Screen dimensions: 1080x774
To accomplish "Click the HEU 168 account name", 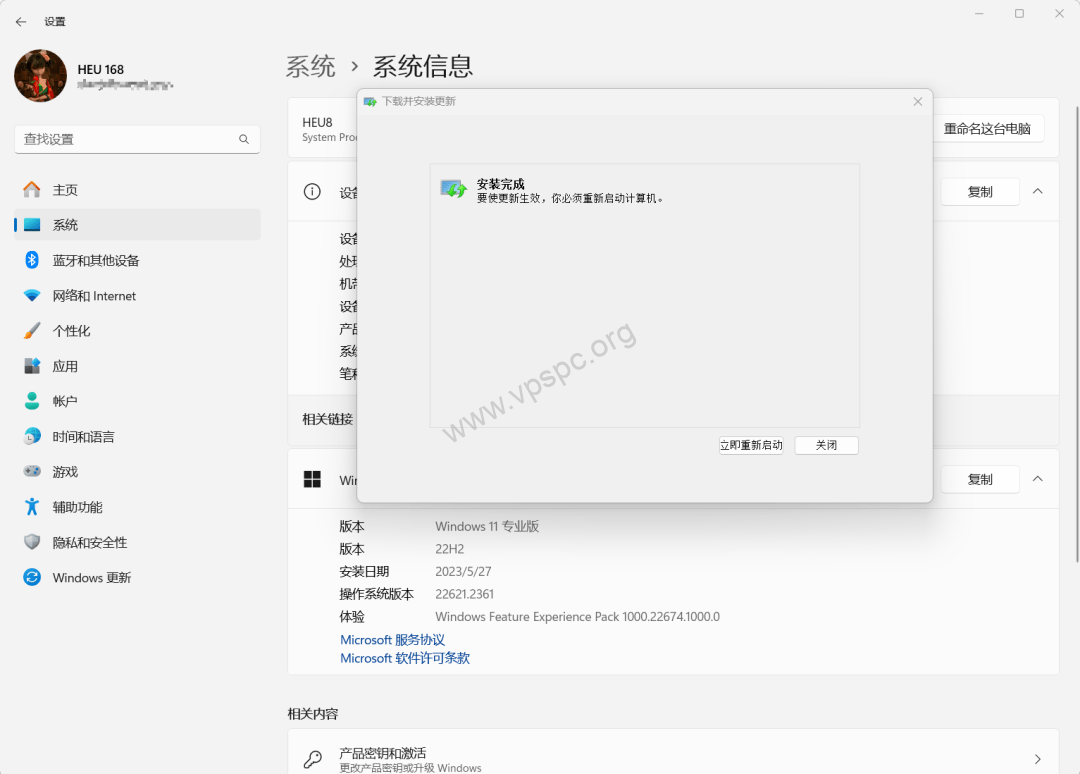I will click(101, 70).
